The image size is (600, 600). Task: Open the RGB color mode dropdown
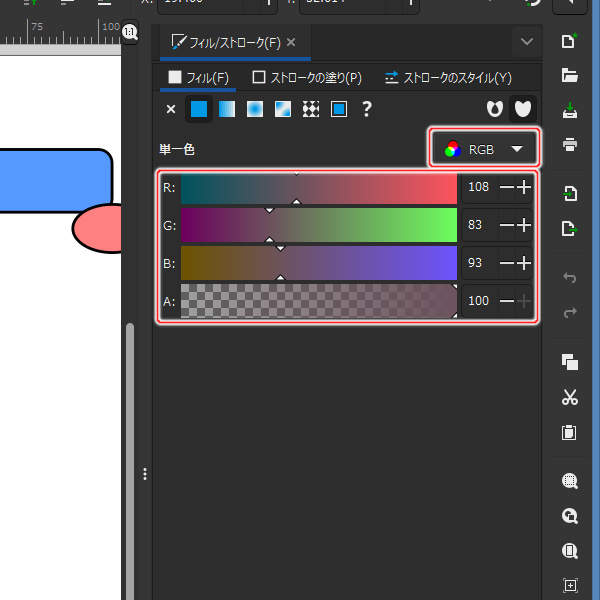tap(484, 149)
